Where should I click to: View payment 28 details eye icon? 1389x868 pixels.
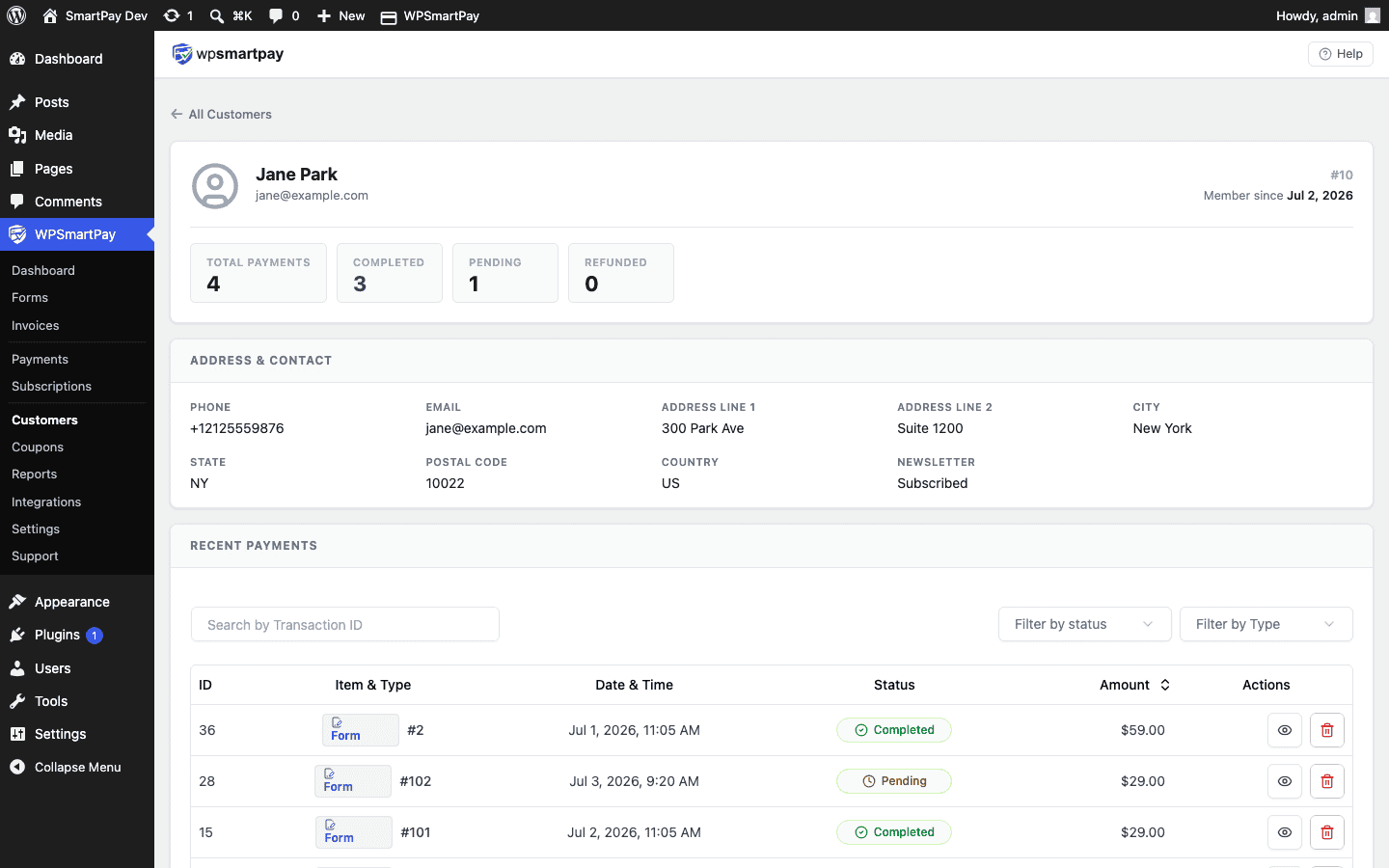click(1285, 781)
